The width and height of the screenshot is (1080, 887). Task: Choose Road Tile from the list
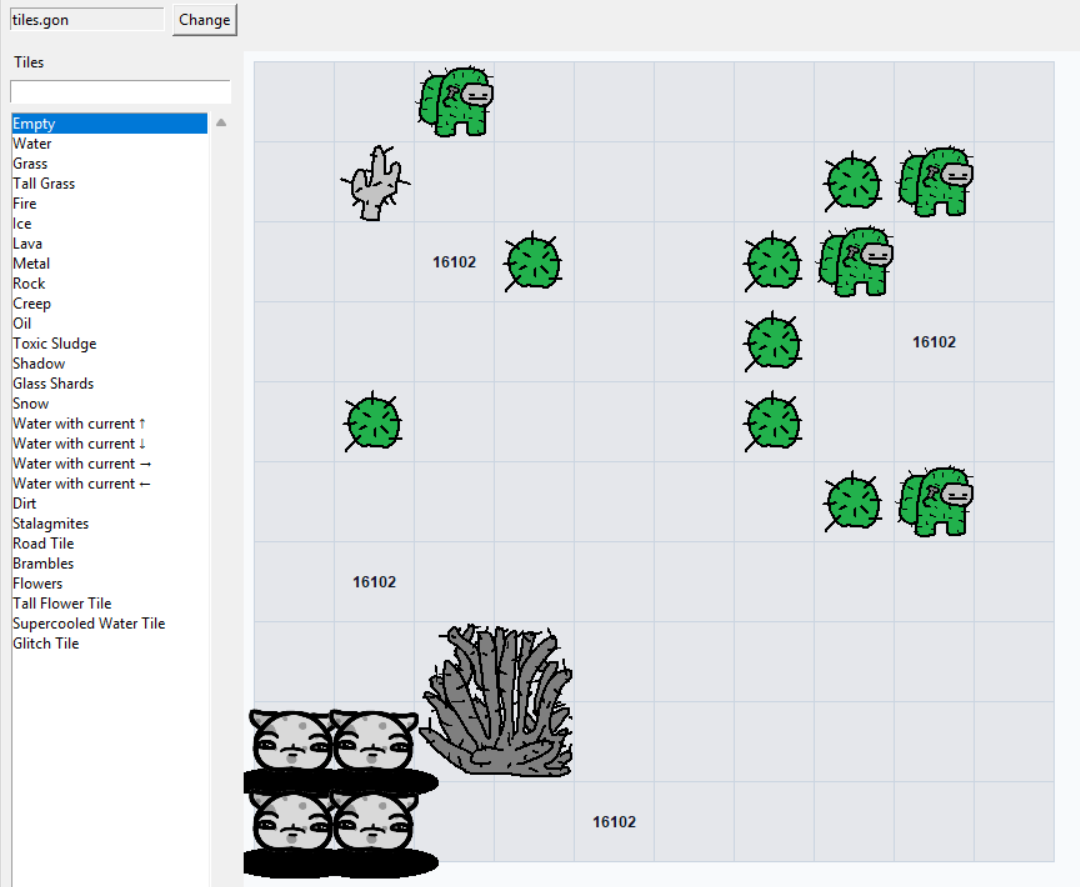tap(109, 543)
